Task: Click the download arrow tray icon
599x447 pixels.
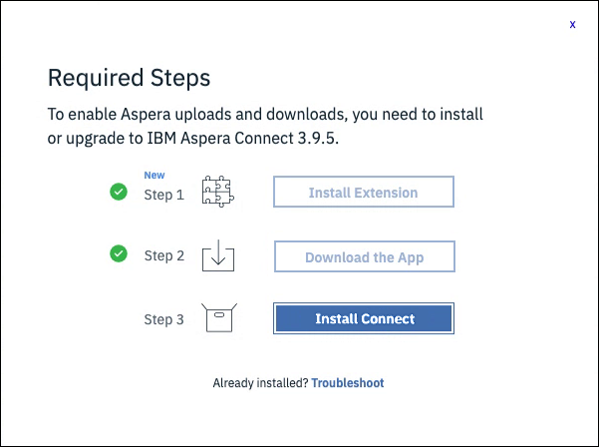Action: [x=218, y=255]
